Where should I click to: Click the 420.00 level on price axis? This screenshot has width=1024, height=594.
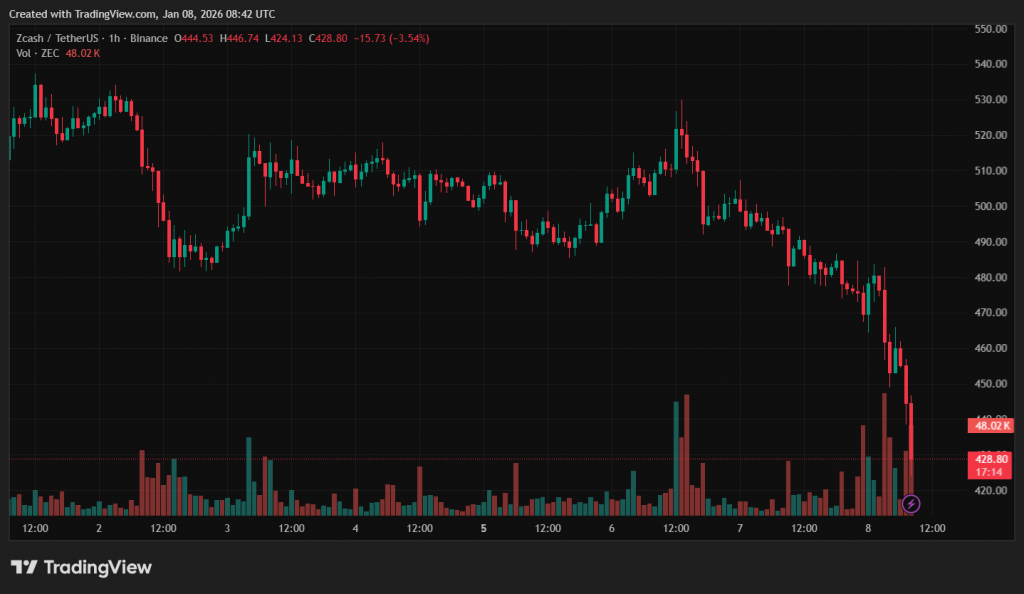coord(990,490)
